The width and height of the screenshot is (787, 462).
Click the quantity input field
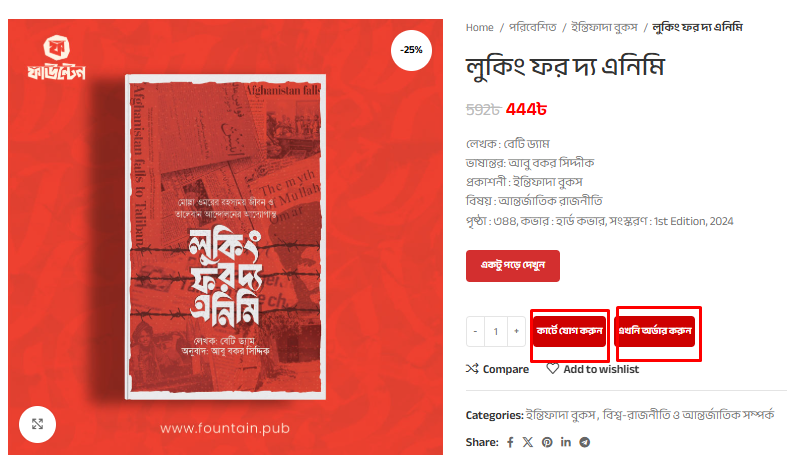(x=496, y=331)
